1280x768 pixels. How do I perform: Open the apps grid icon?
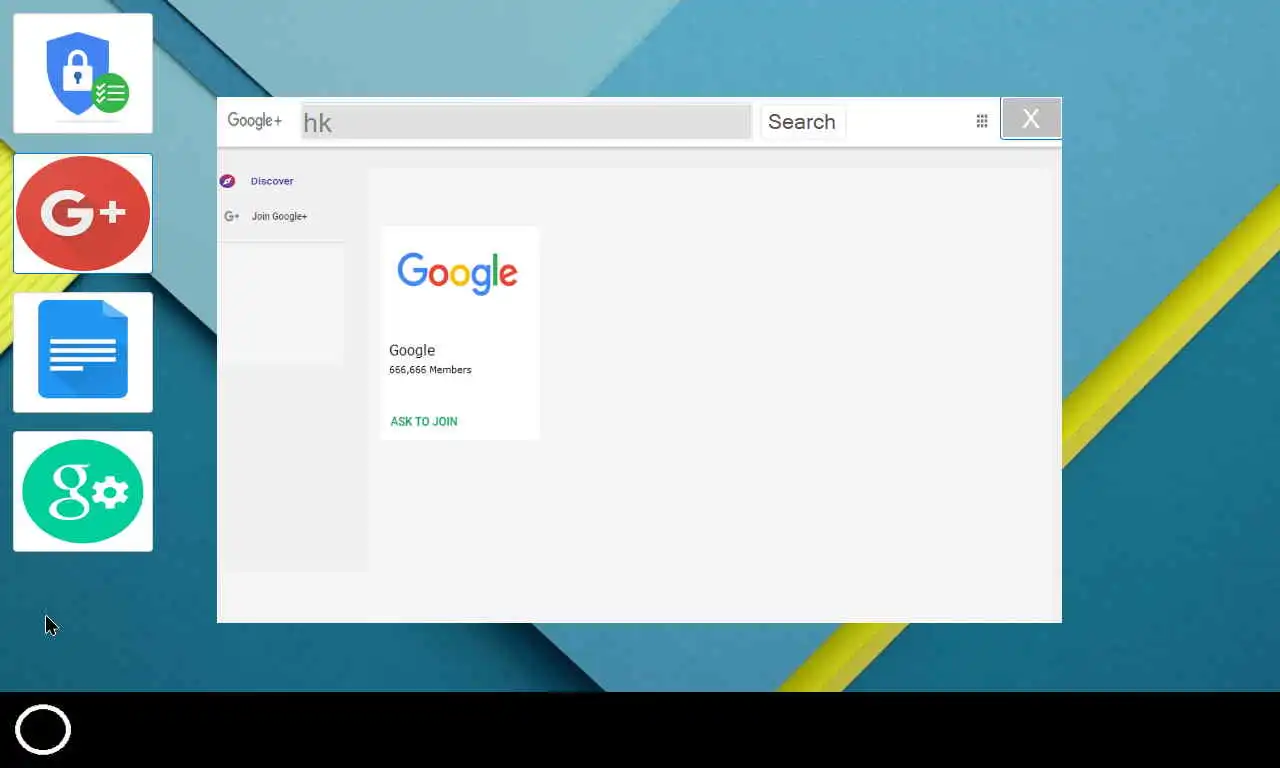tap(982, 121)
